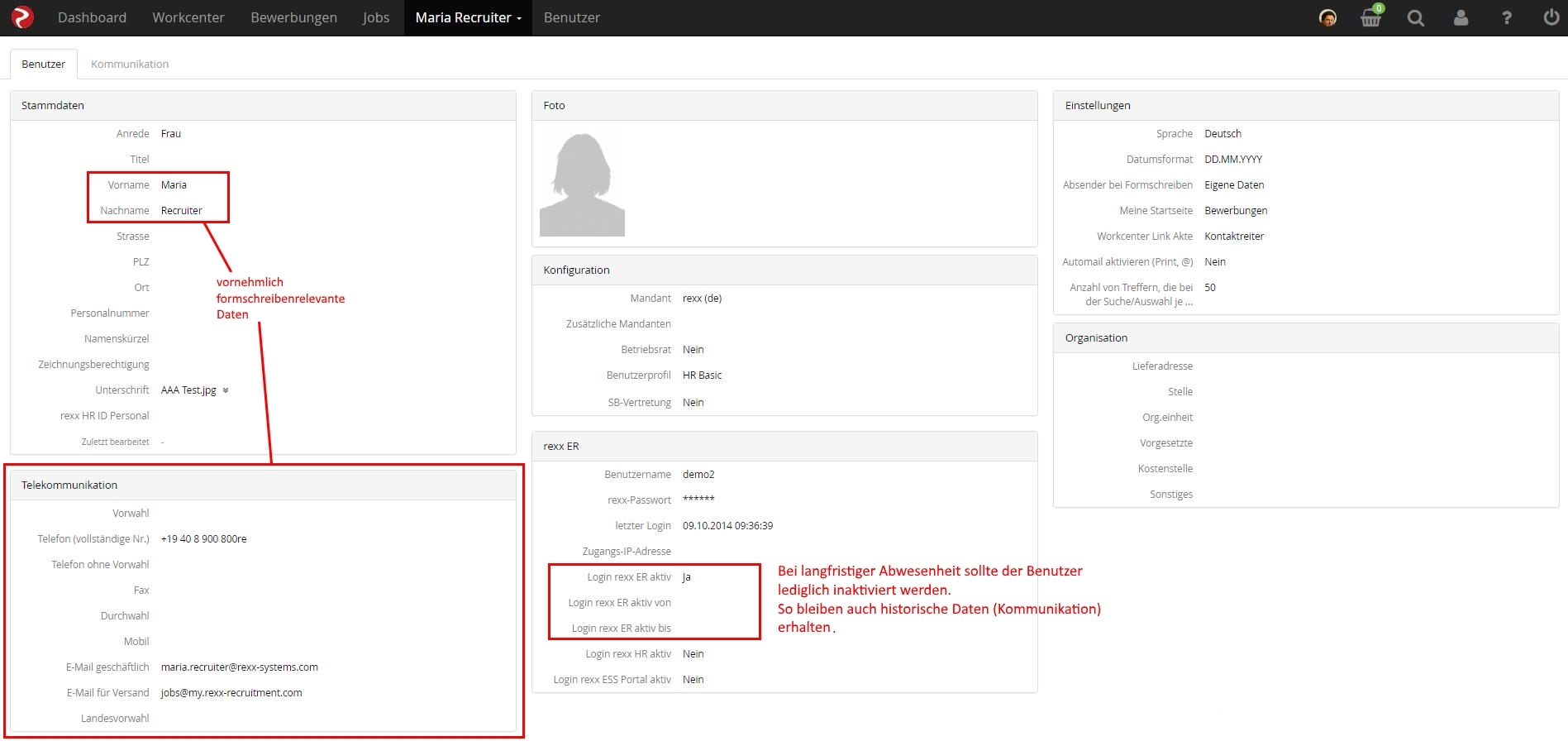Click the Datumsformat value DD.MM.YYYY

[x=1233, y=159]
